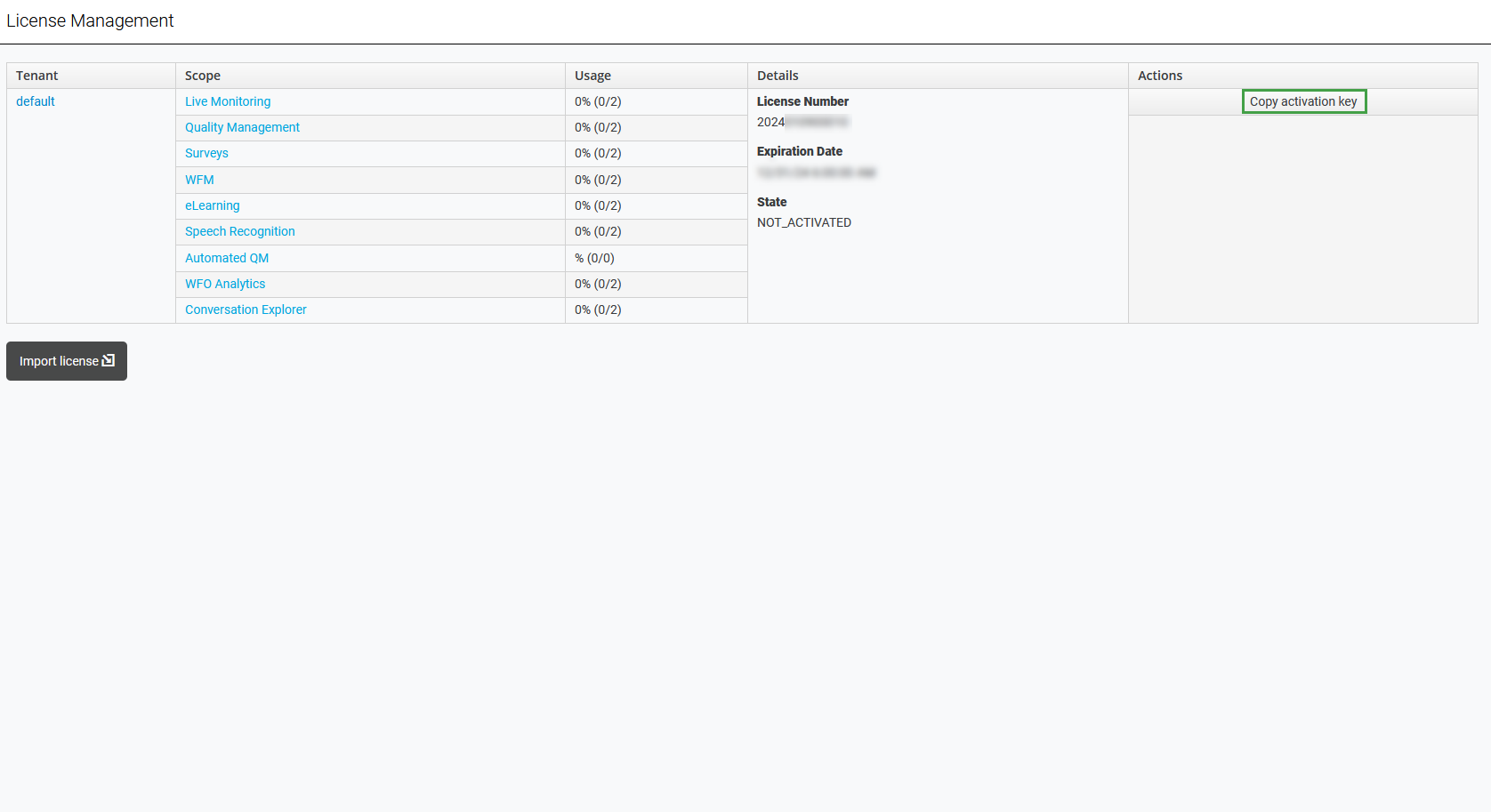Open the WFM scope link
The image size is (1491, 812).
(199, 180)
